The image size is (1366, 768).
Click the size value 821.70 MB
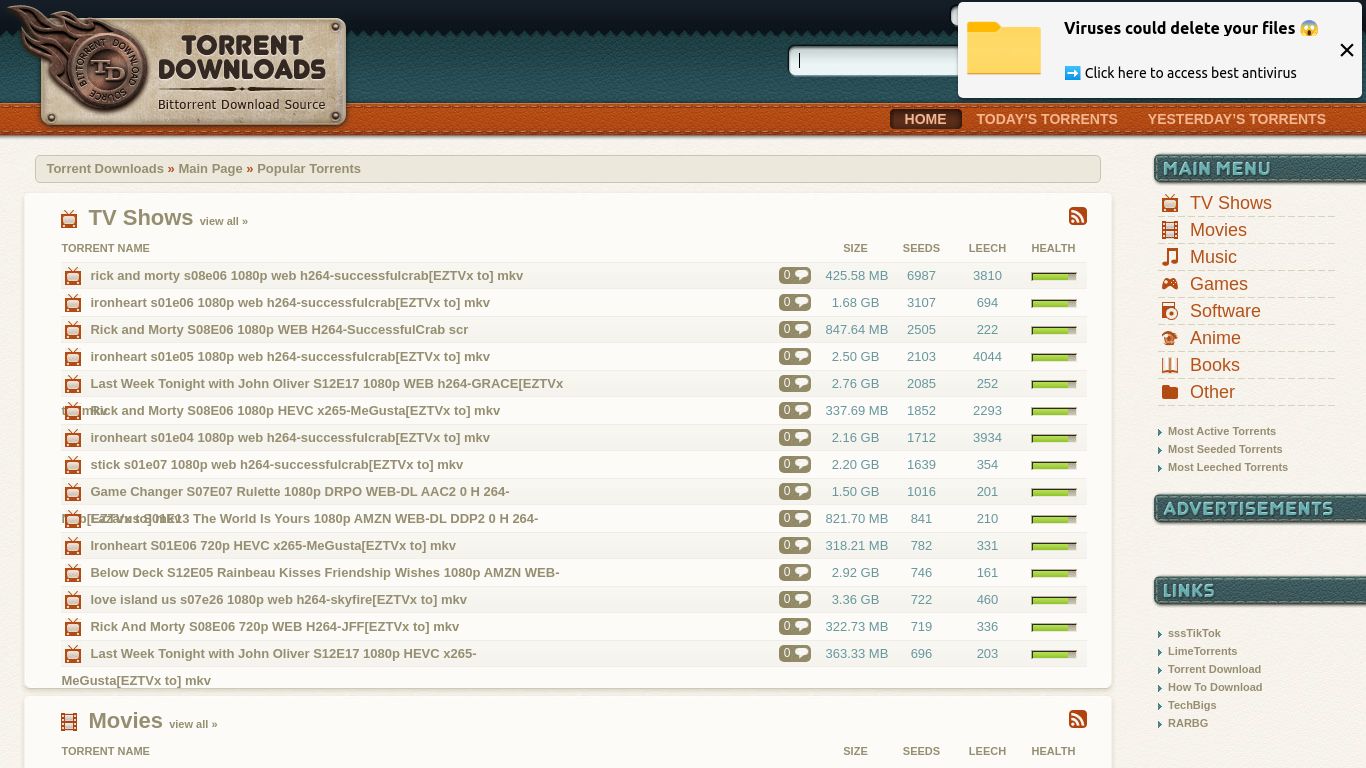coord(856,519)
